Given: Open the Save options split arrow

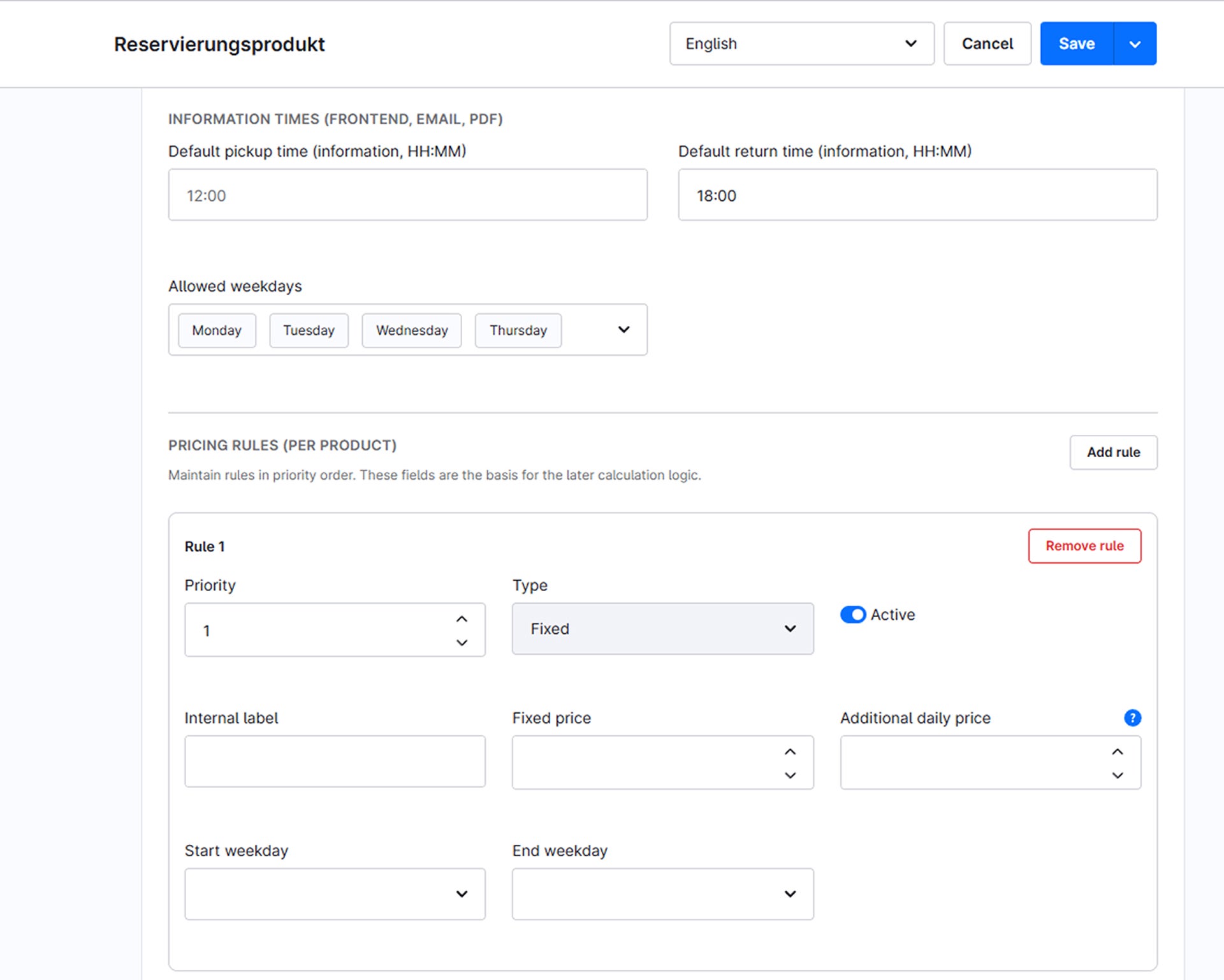Looking at the screenshot, I should pyautogui.click(x=1135, y=44).
